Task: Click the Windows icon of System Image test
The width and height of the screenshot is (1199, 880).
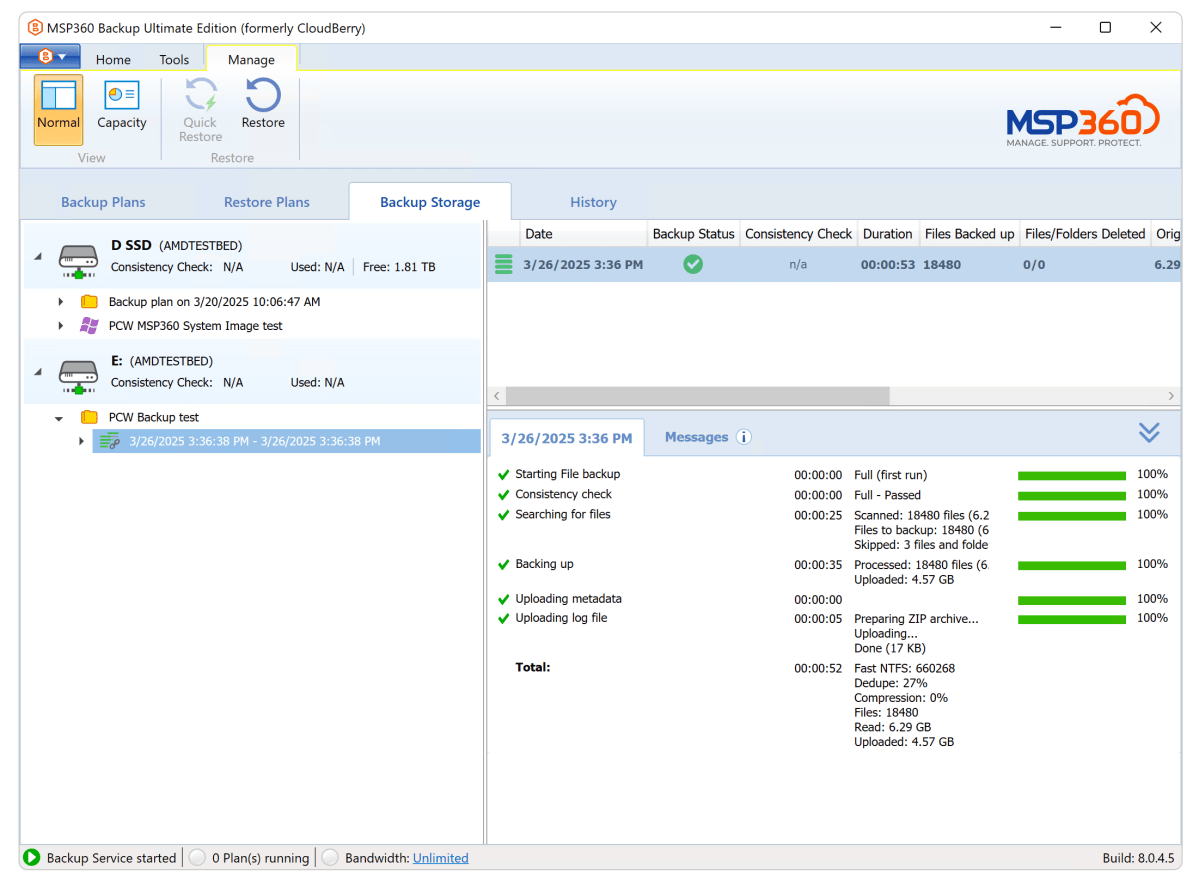Action: point(89,326)
